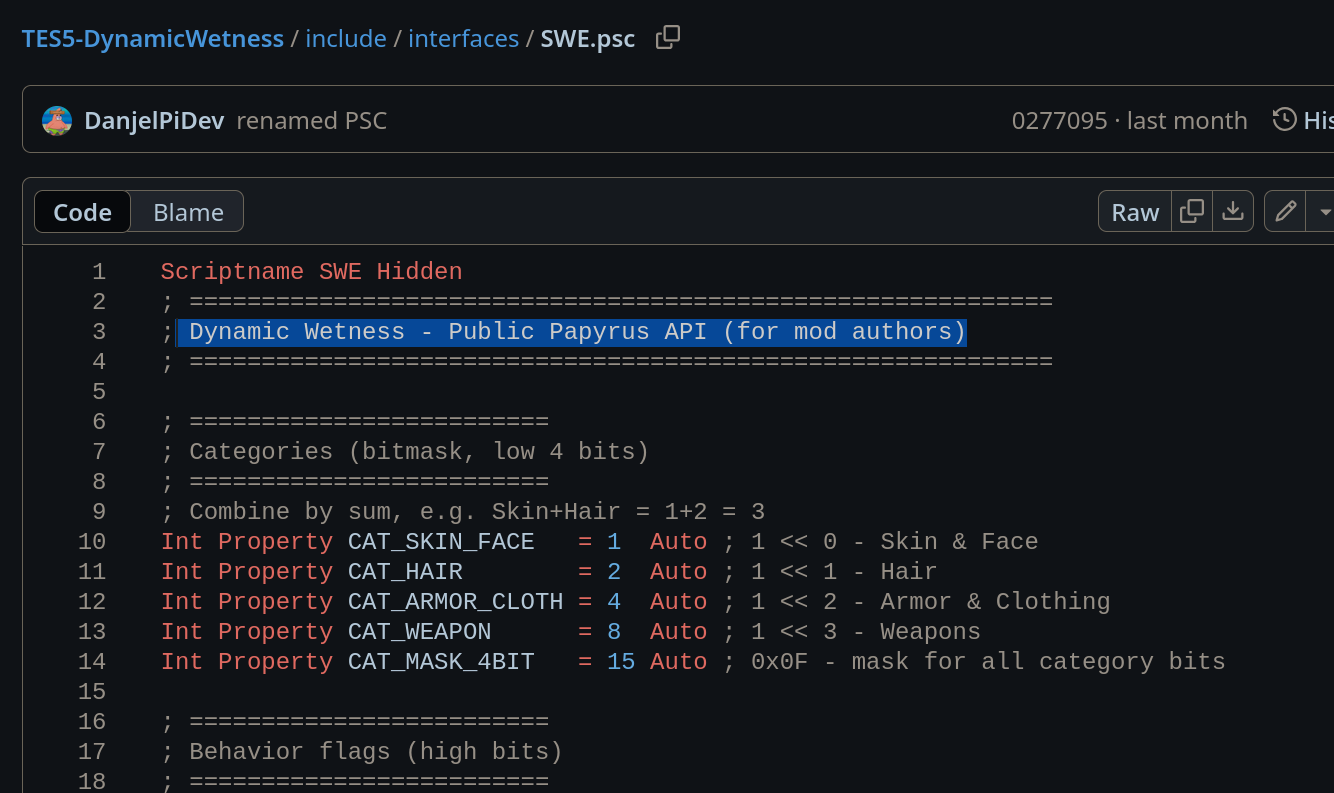Open the Raw file view

point(1135,211)
